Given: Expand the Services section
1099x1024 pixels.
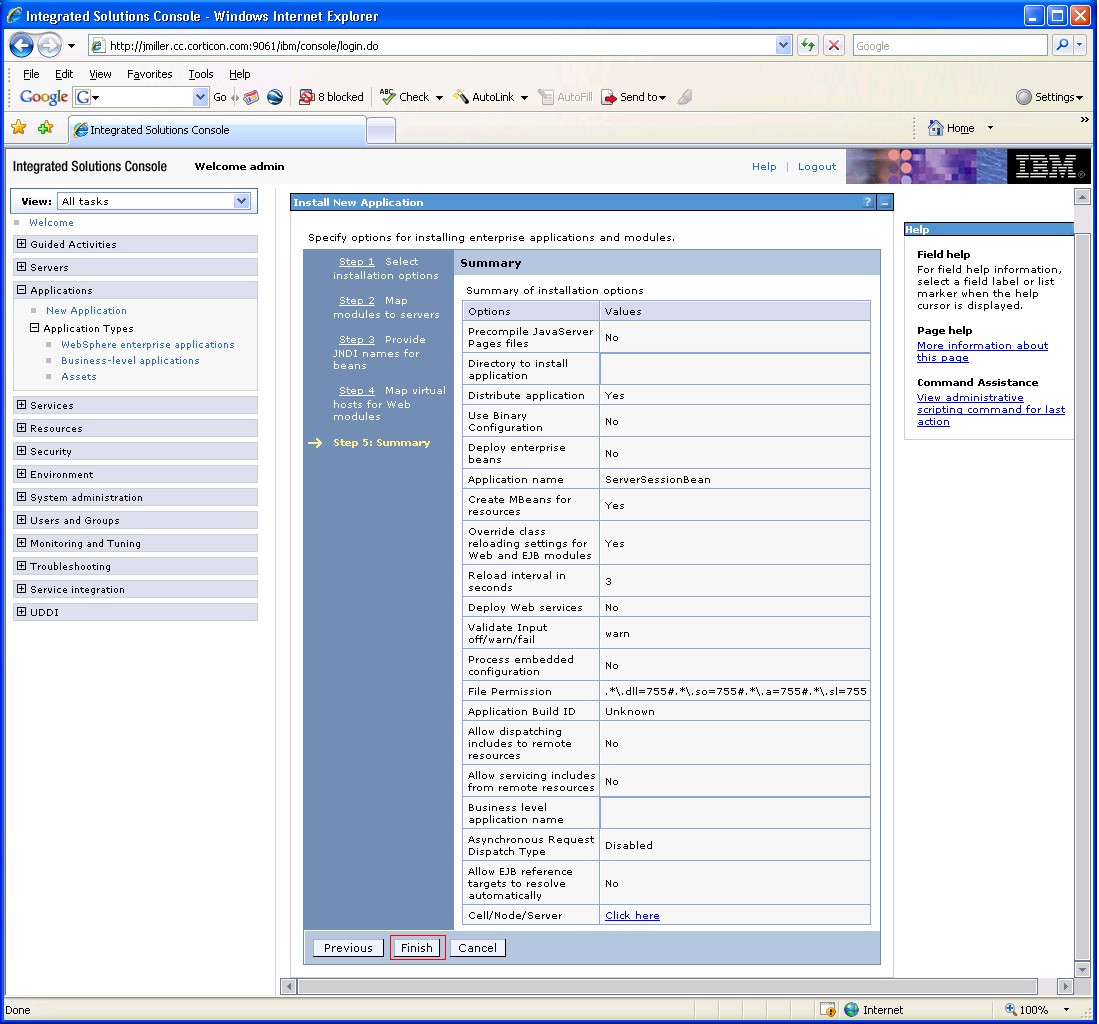Looking at the screenshot, I should click(x=22, y=405).
